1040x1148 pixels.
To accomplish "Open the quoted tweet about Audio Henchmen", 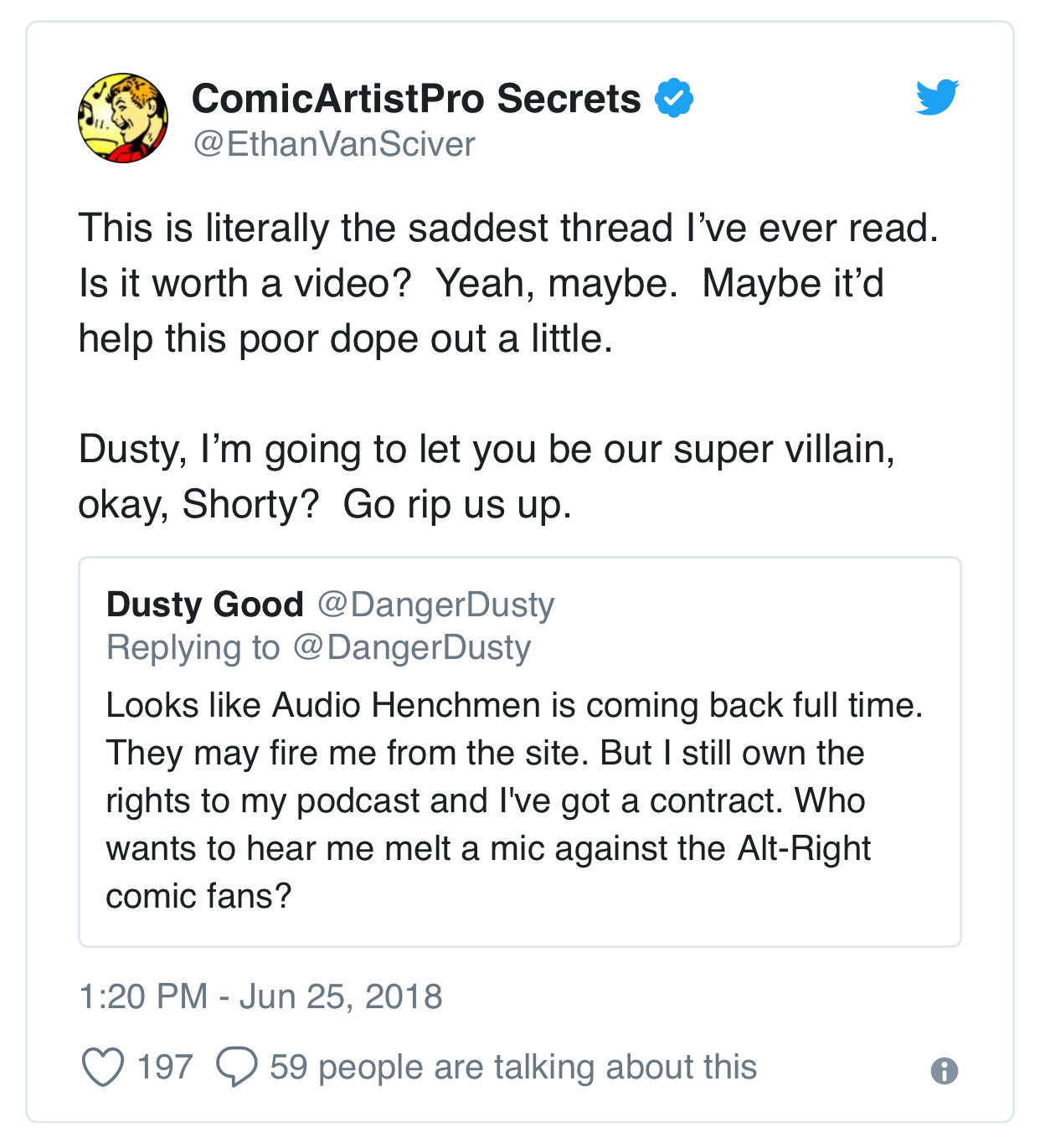I will pos(520,752).
